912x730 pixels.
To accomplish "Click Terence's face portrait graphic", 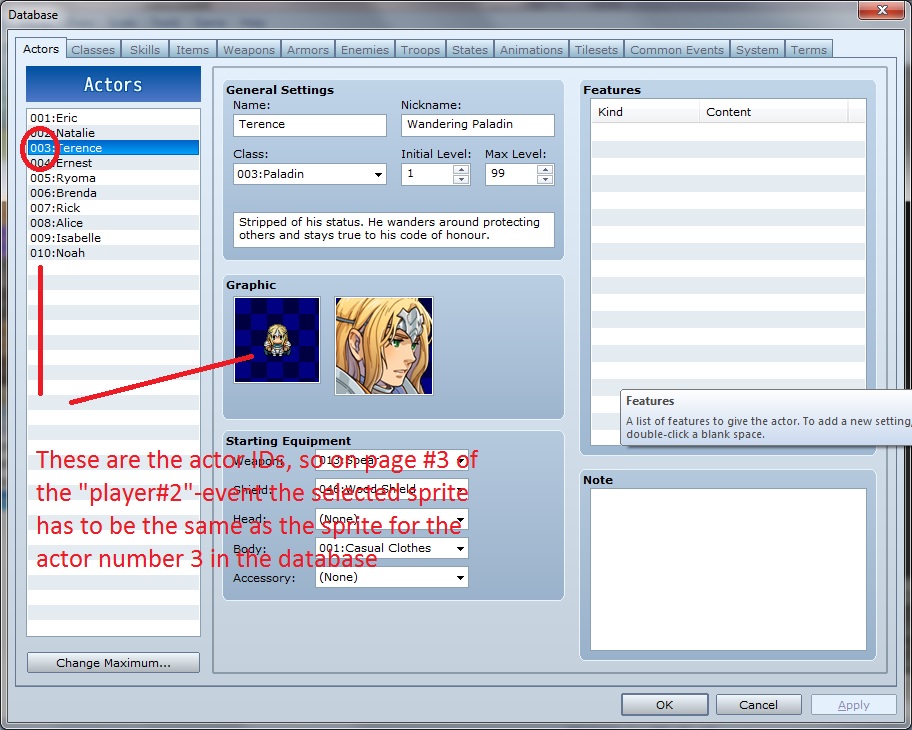I will (x=383, y=345).
